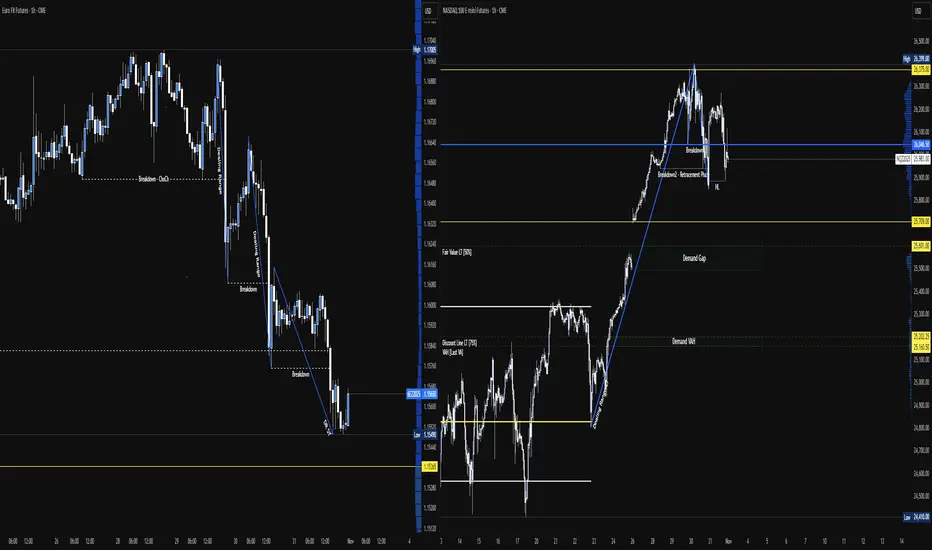
Task: Click date 14 at the right end of the NASDAQ time axis
Action: [901, 541]
